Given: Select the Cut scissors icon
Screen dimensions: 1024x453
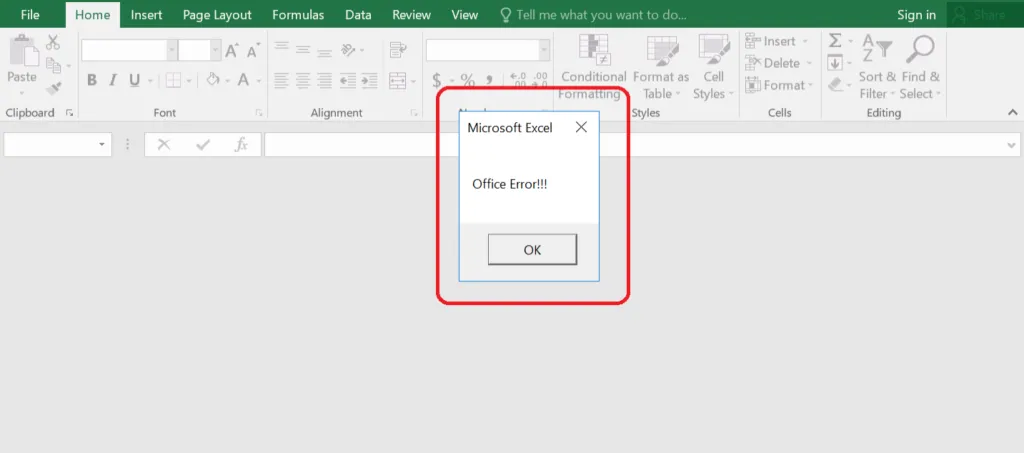Looking at the screenshot, I should coord(53,43).
